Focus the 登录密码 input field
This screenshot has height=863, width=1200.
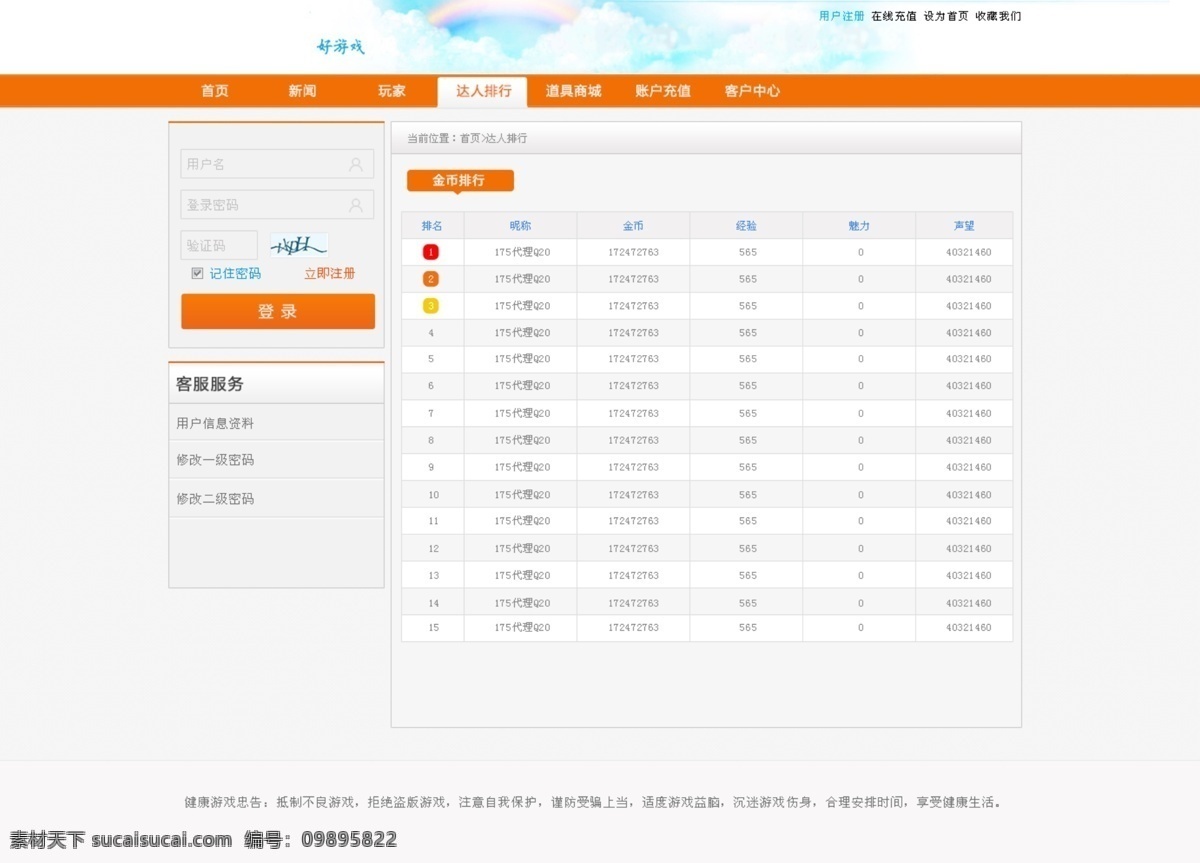(x=277, y=204)
